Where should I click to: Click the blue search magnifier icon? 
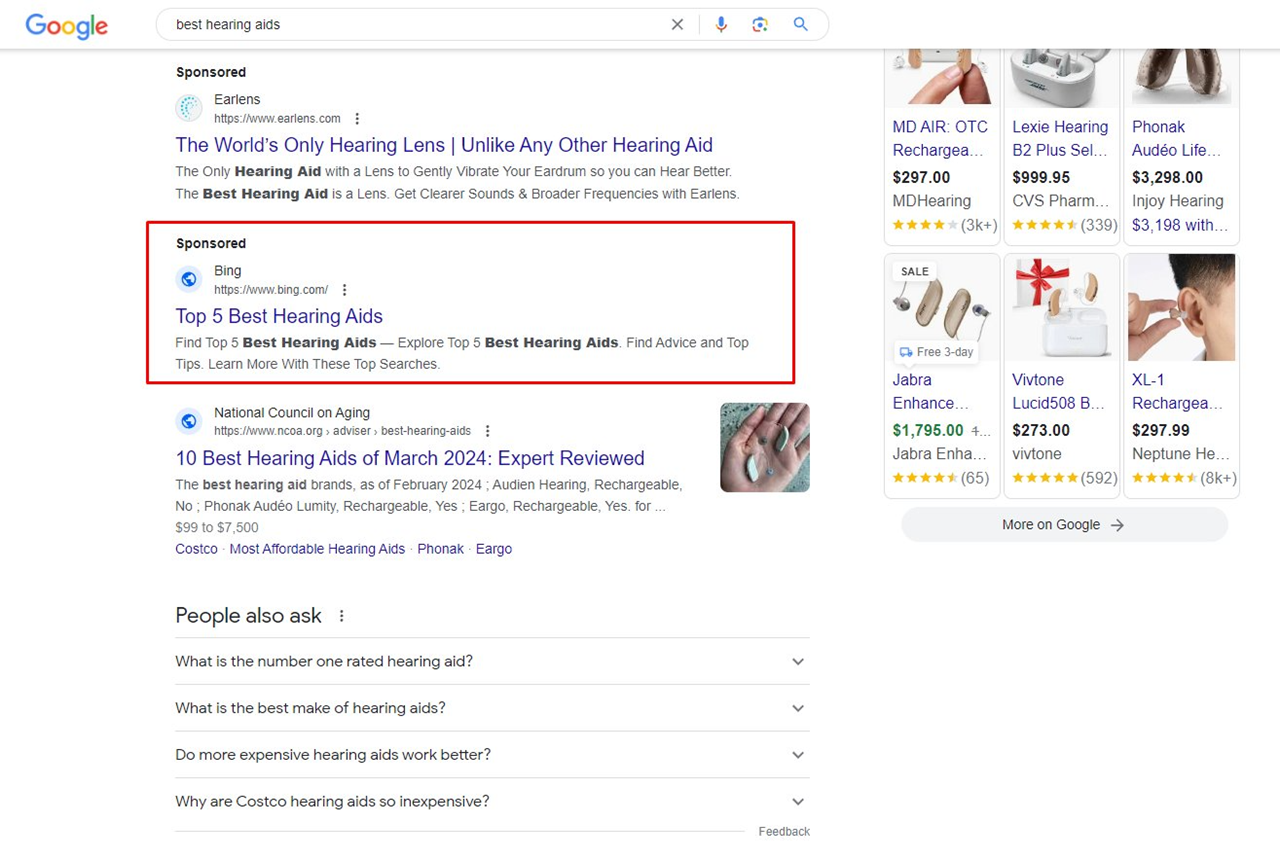click(x=800, y=24)
